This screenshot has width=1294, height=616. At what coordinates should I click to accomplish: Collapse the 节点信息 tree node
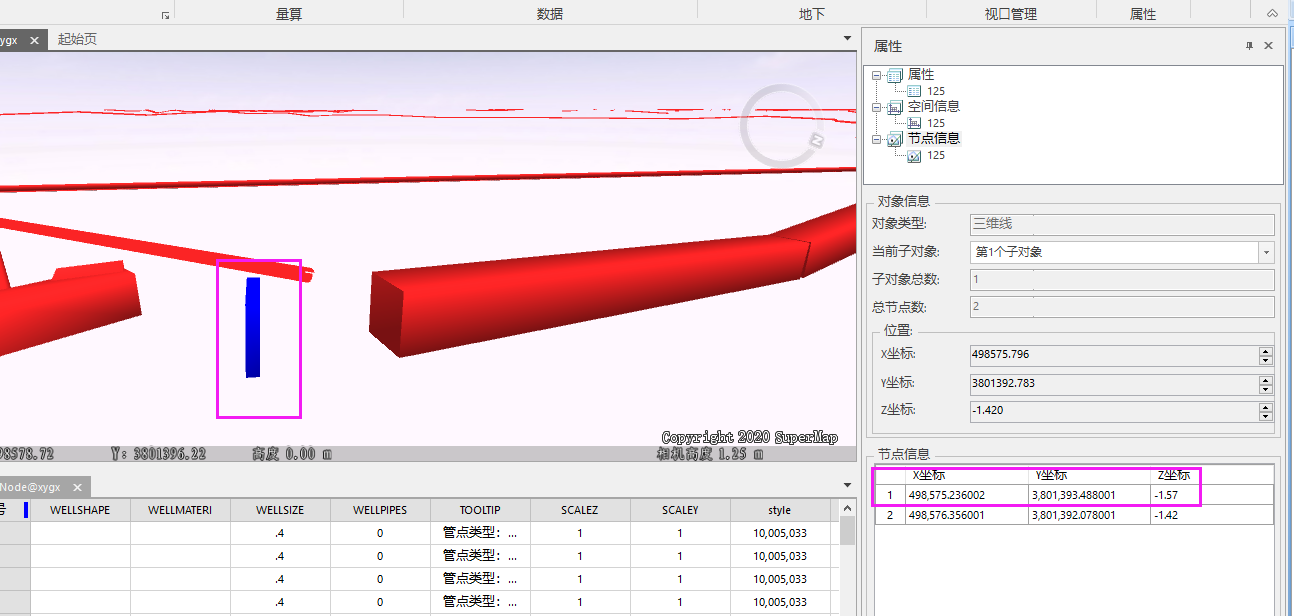tap(877, 139)
